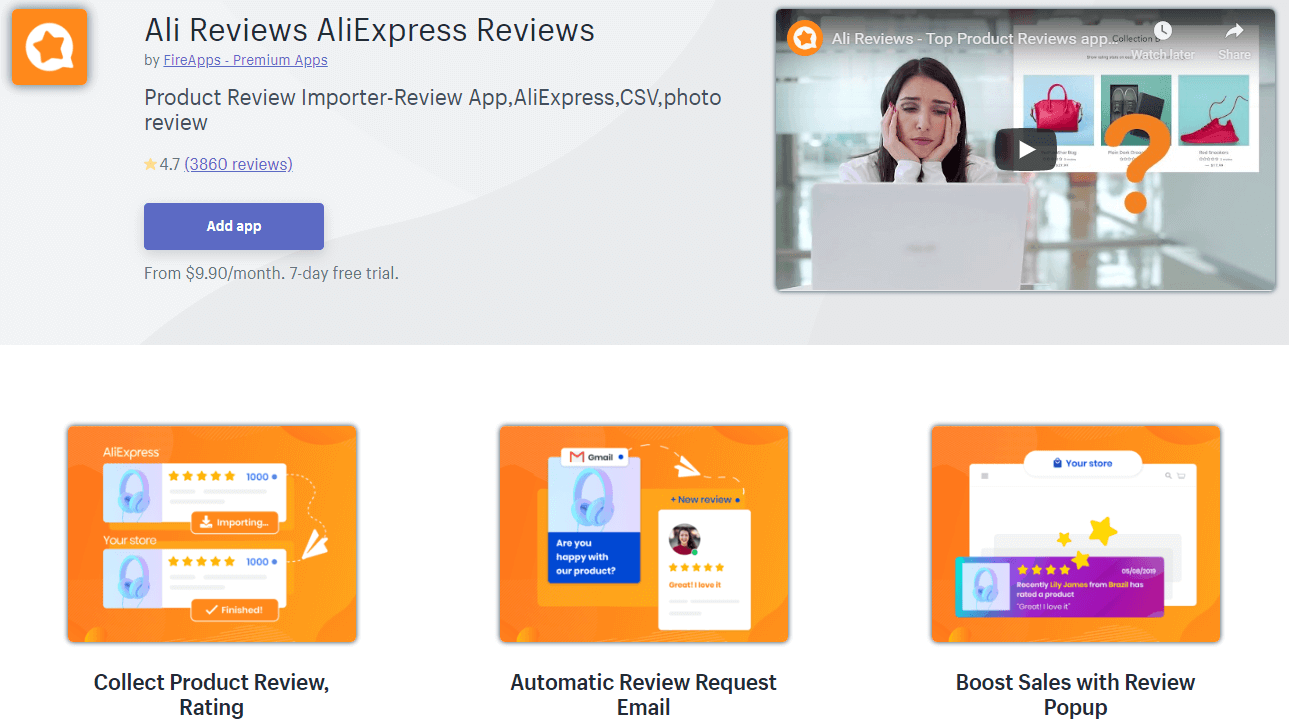Open FireApps - Premium Apps developer link

pos(245,60)
